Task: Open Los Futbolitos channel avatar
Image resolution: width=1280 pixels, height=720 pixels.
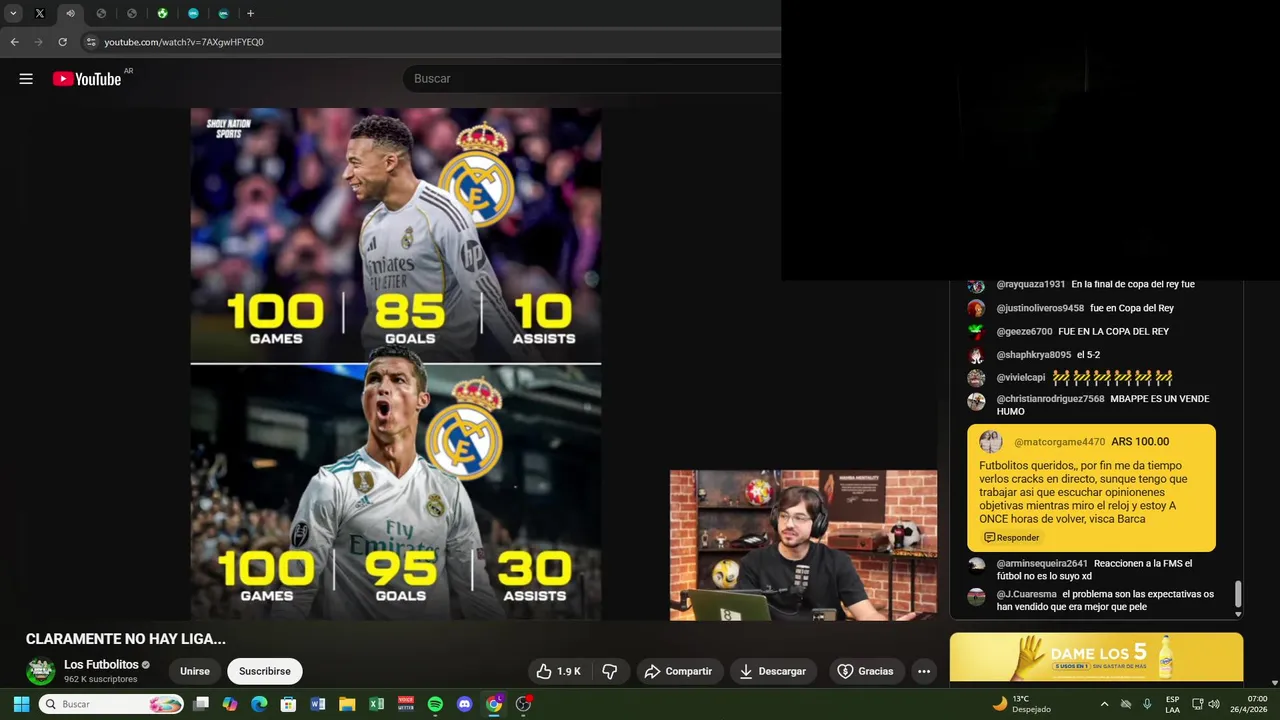Action: click(x=40, y=671)
